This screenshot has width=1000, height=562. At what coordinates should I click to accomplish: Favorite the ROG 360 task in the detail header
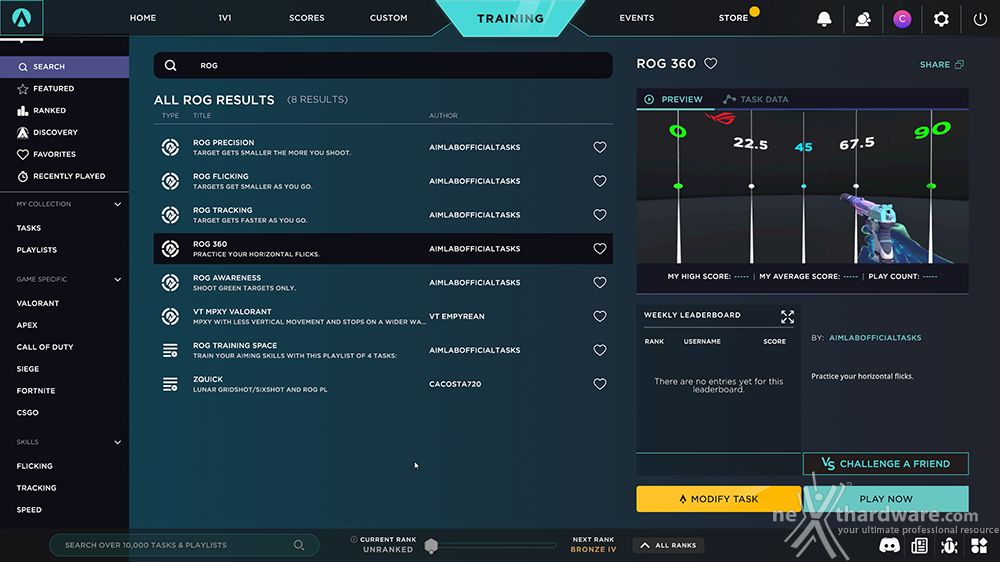click(x=710, y=64)
